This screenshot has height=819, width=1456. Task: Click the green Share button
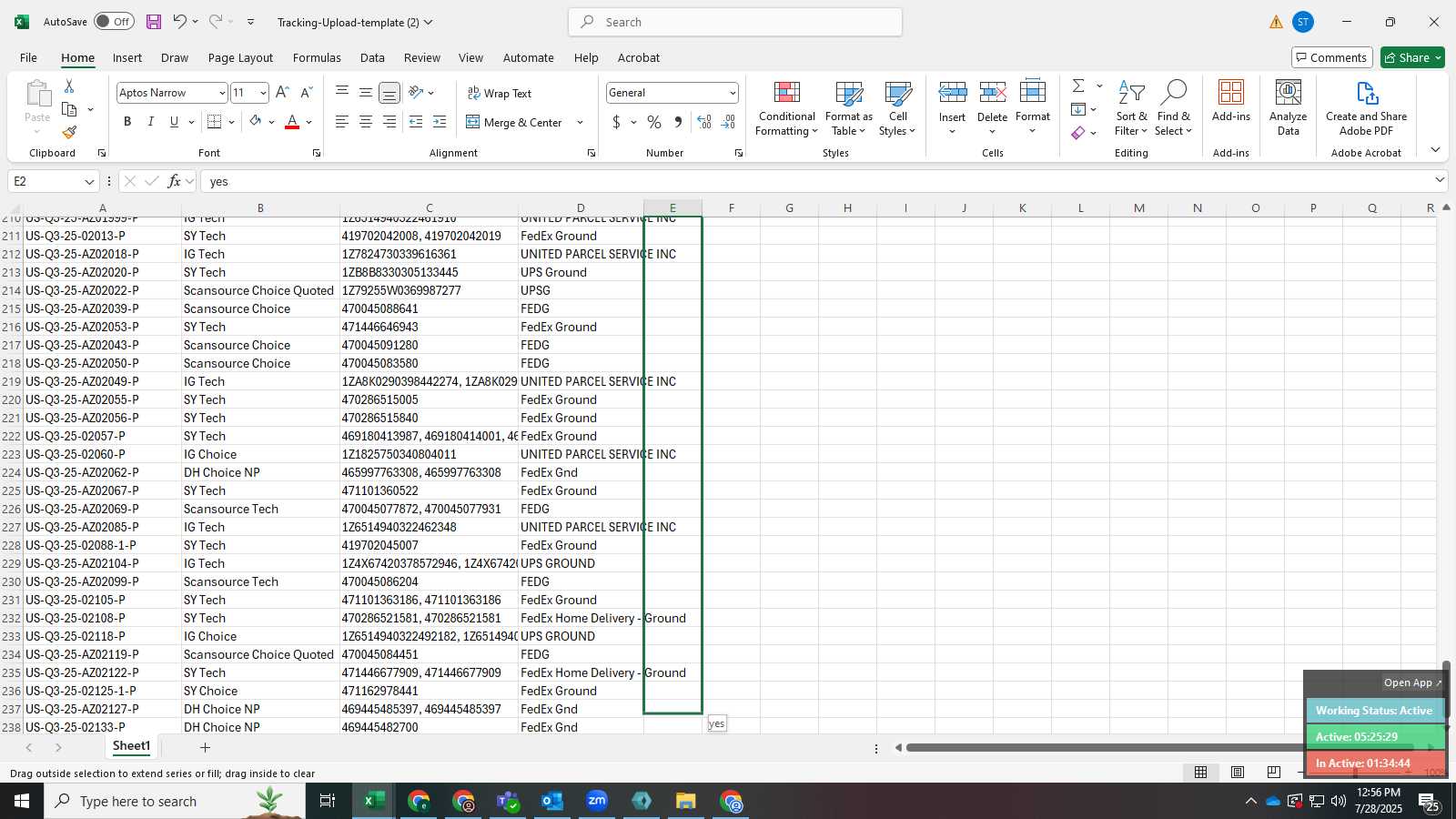click(x=1412, y=57)
